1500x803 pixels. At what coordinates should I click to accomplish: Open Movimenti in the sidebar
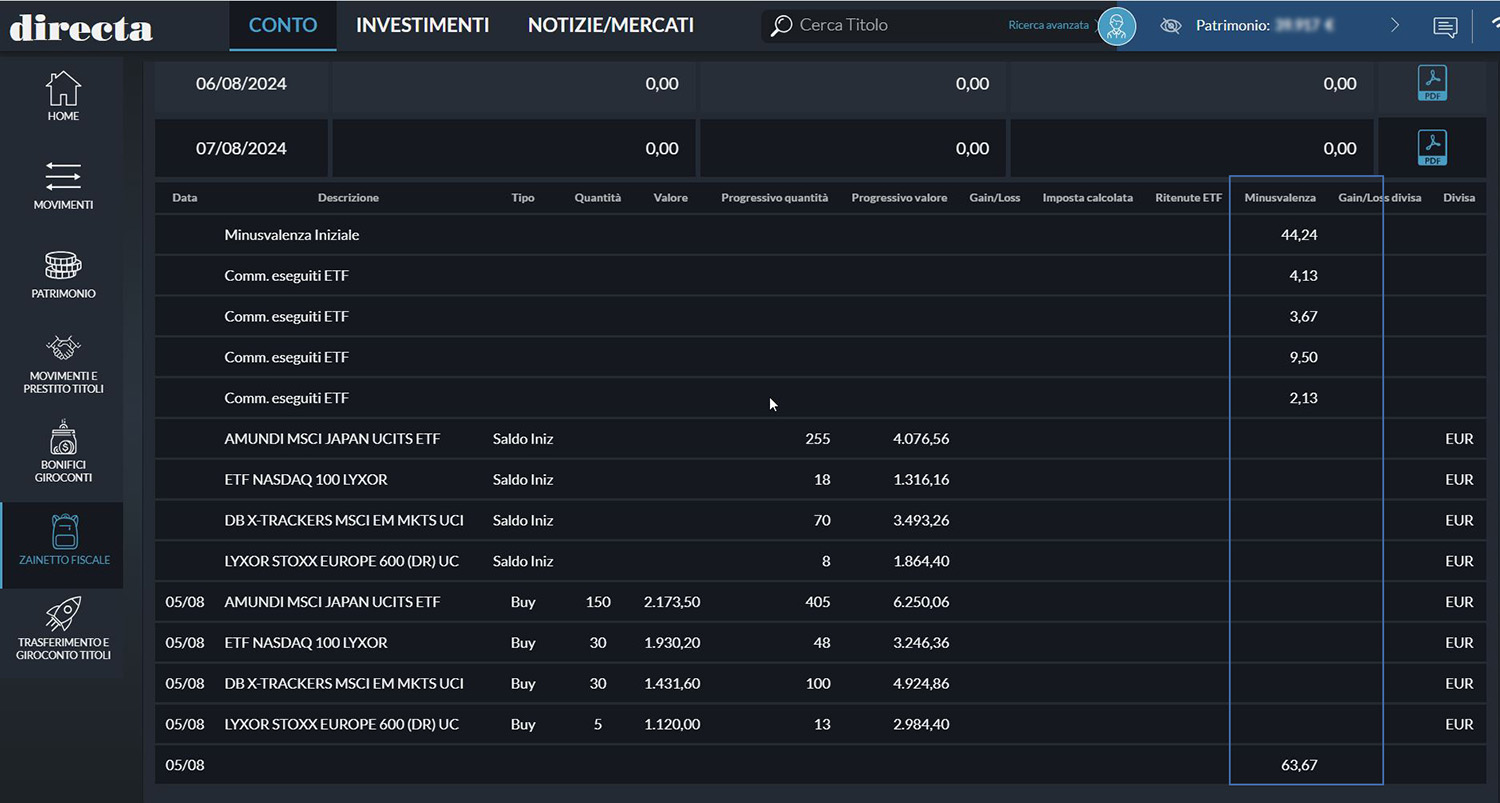point(62,186)
